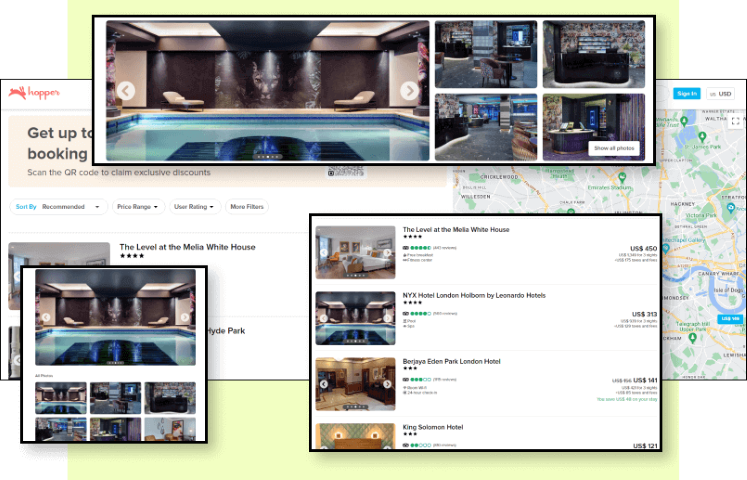The image size is (747, 480).
Task: Open the Price Range filter
Action: coord(138,207)
